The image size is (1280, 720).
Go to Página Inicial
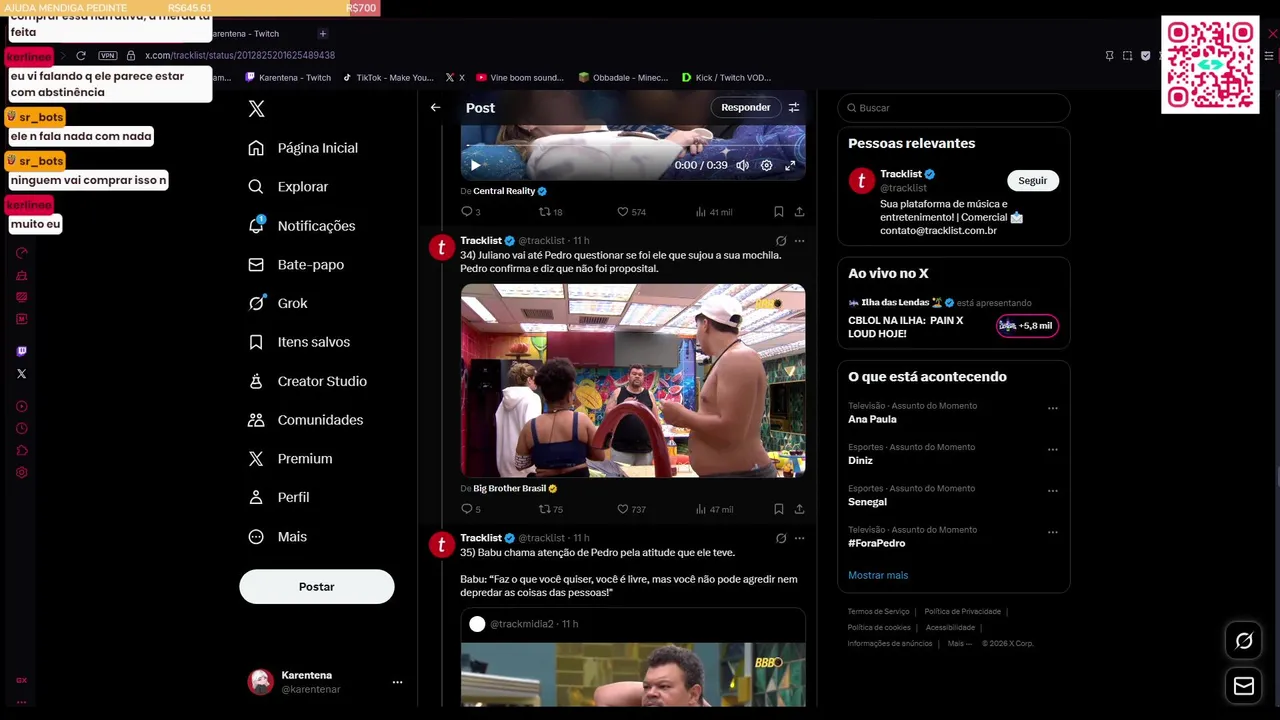(303, 148)
